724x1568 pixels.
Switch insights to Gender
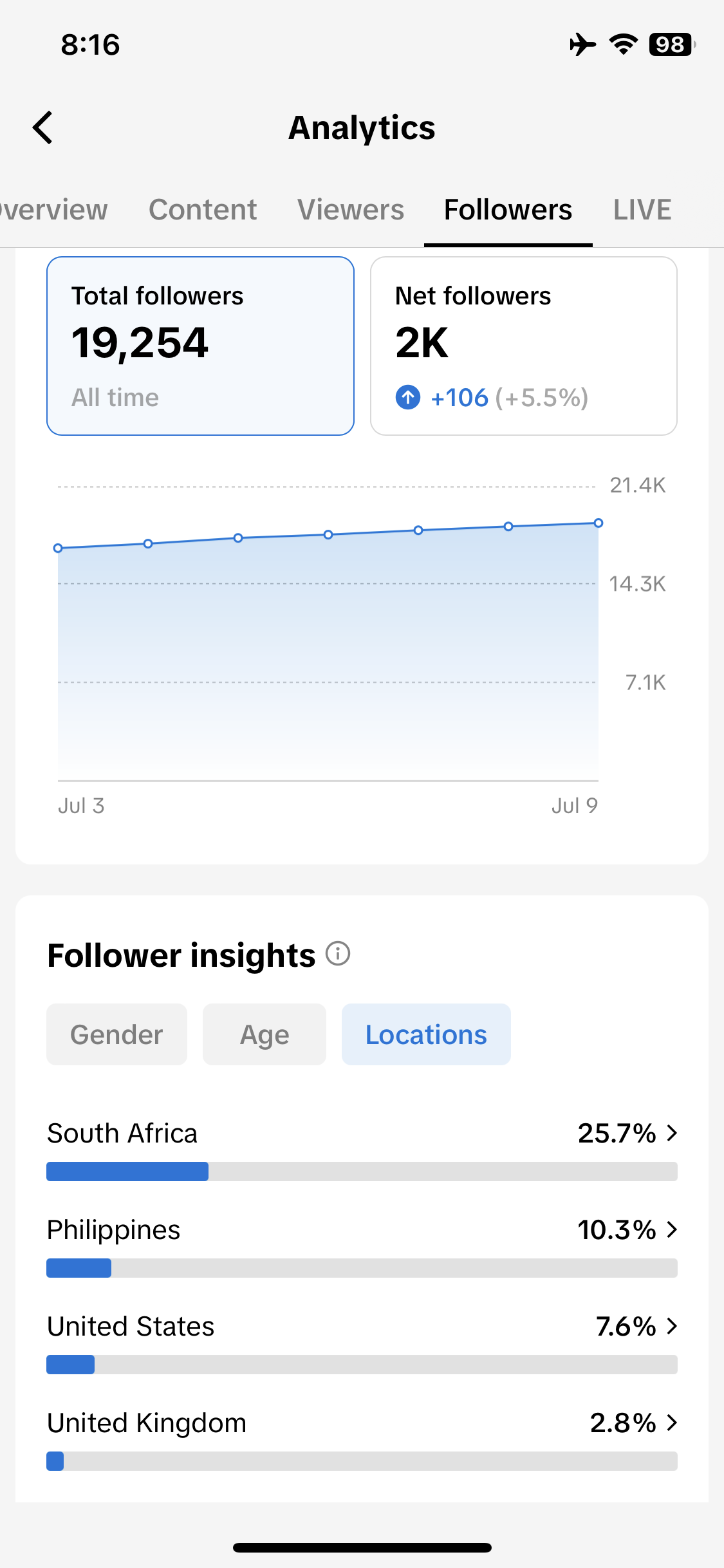point(116,1034)
